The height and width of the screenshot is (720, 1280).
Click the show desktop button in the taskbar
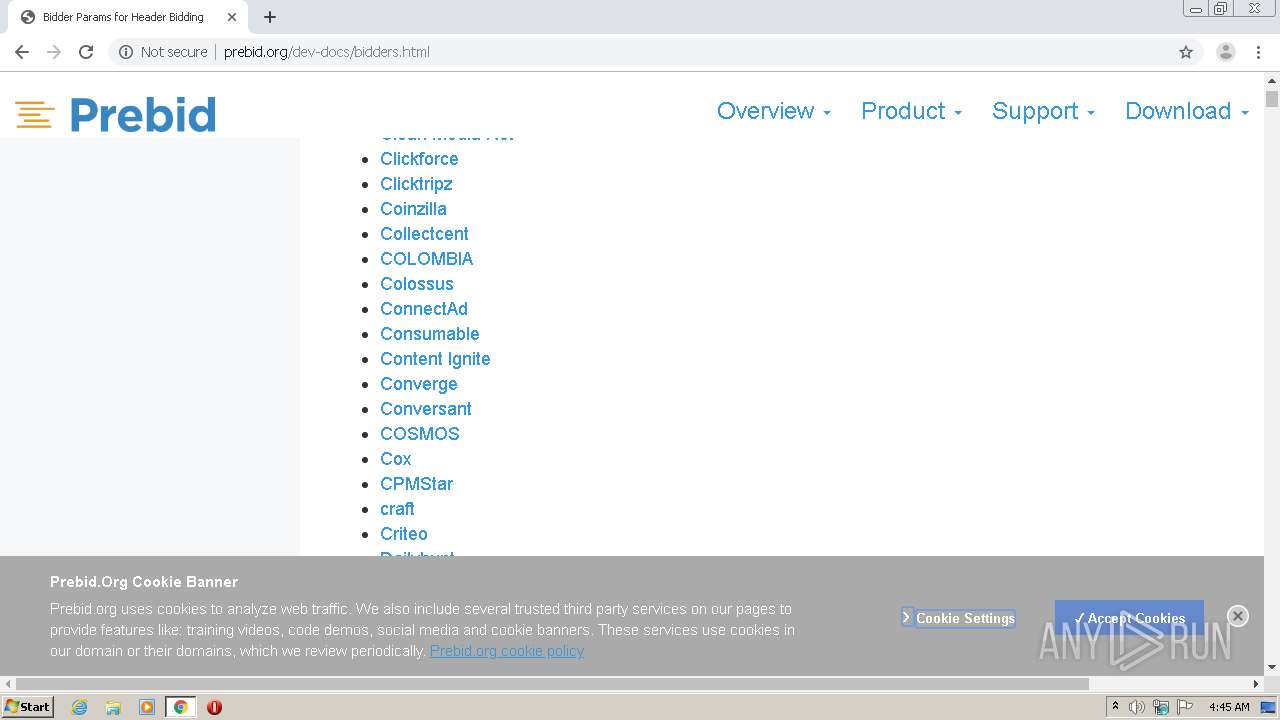1270,707
